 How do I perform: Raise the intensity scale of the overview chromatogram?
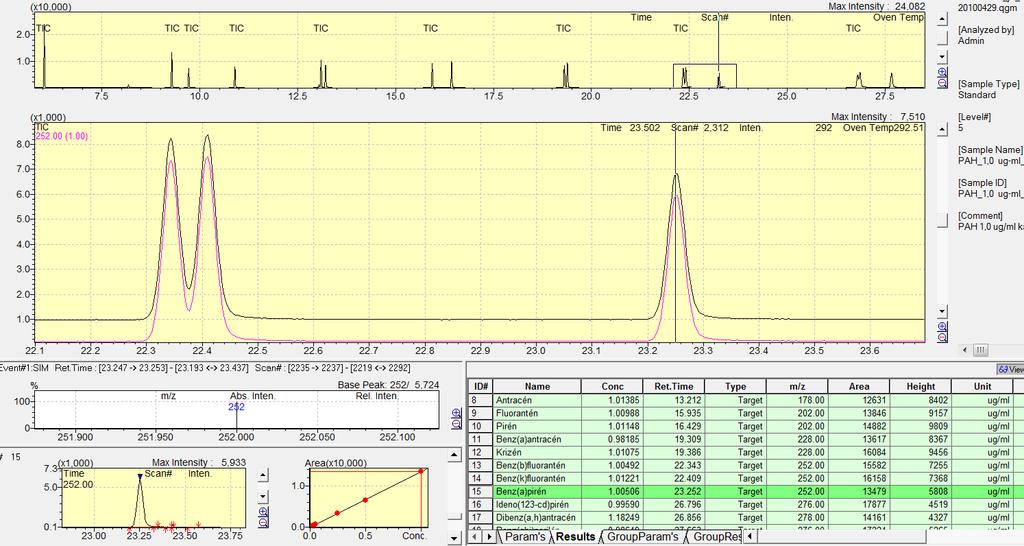click(942, 19)
